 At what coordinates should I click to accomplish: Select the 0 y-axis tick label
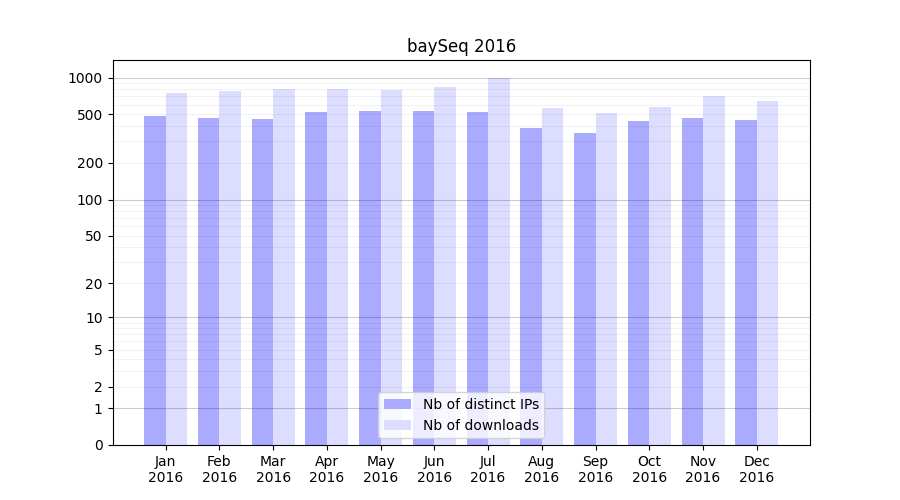(x=98, y=445)
